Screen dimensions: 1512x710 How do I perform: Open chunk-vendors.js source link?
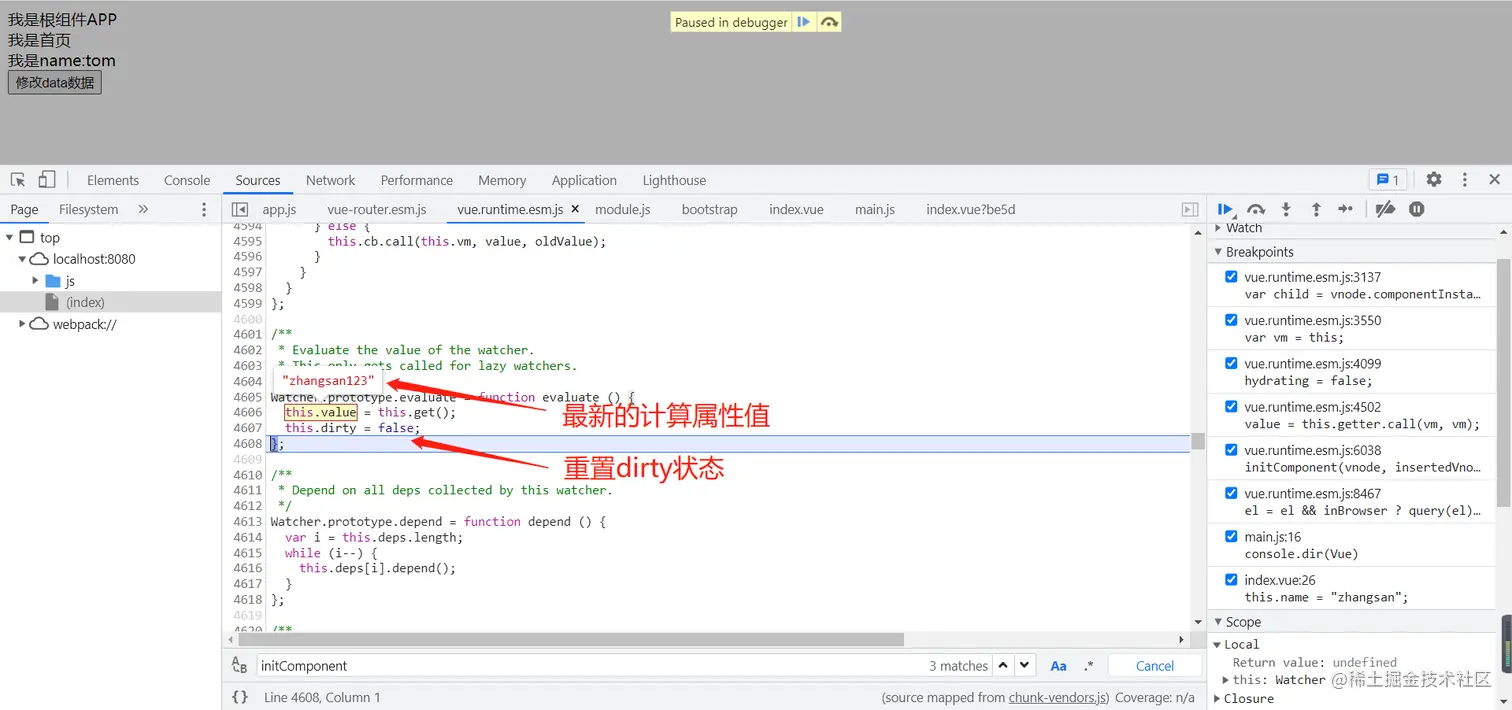click(1058, 697)
